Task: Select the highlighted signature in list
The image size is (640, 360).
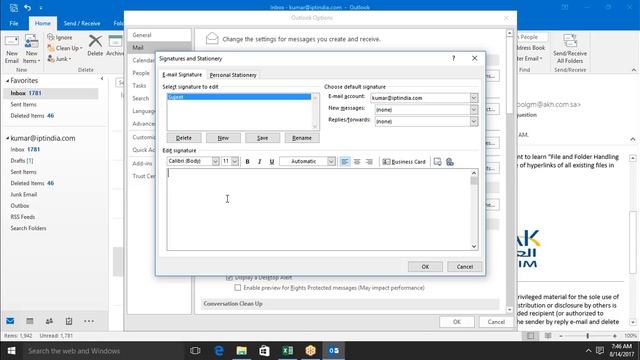Action: 239,97
